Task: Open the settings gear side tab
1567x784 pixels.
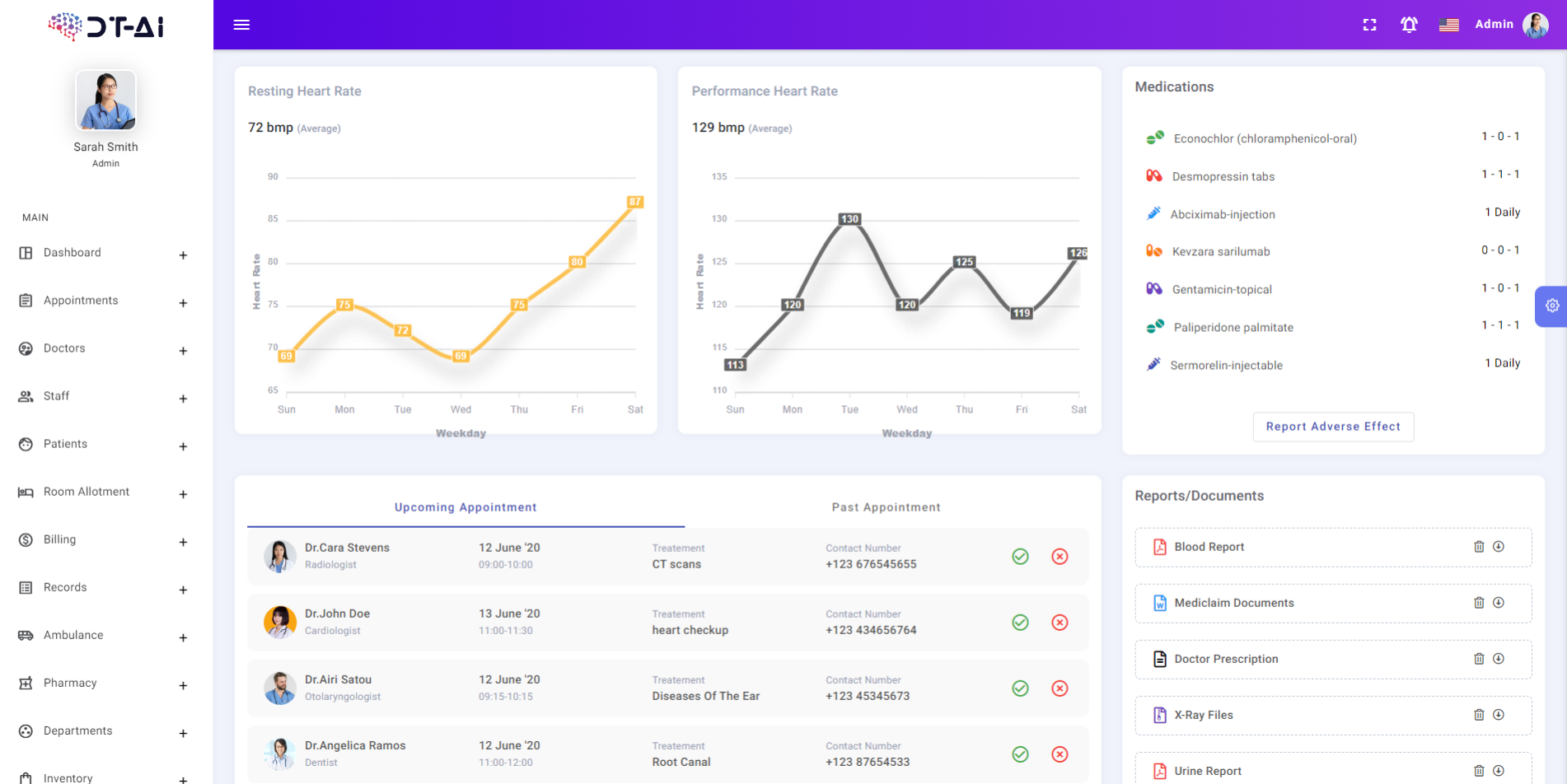Action: [x=1552, y=306]
